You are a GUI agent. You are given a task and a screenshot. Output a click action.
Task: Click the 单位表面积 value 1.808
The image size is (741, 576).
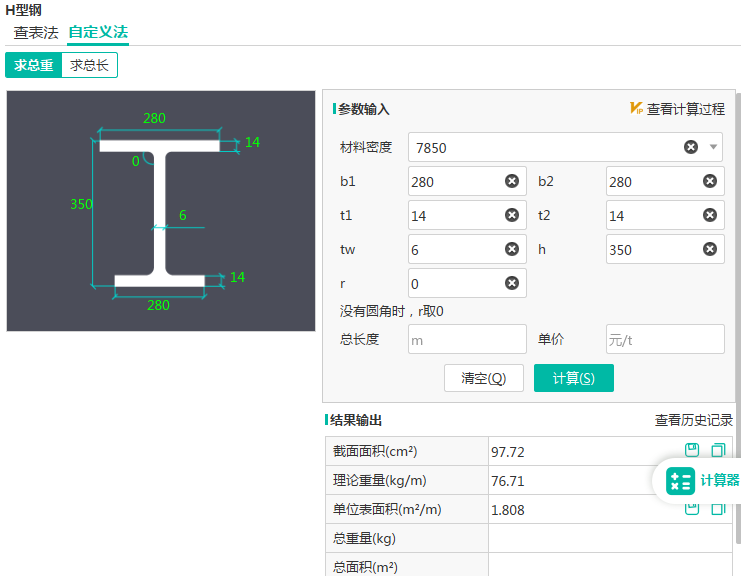point(508,510)
